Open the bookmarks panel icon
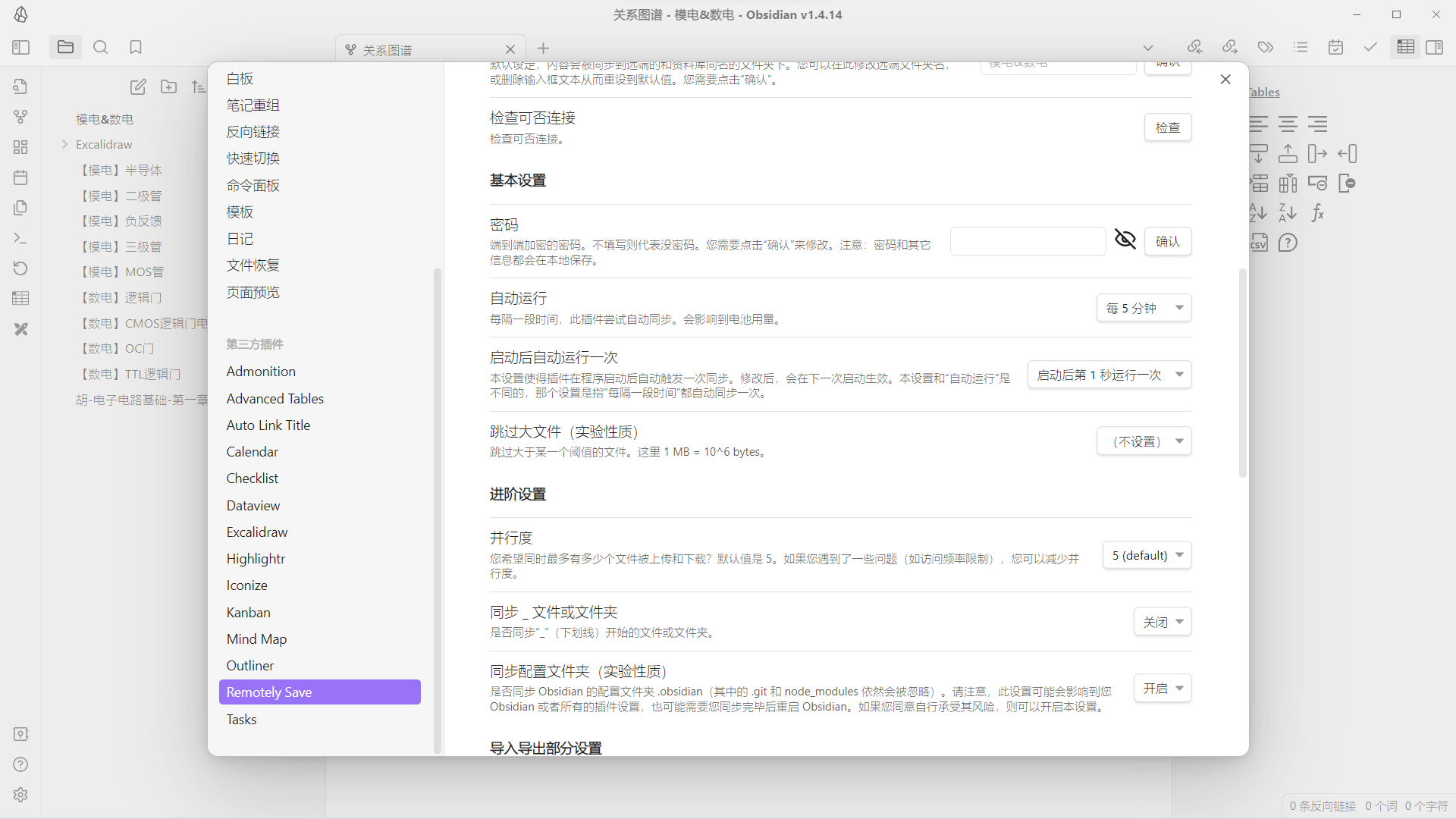1456x819 pixels. click(136, 47)
